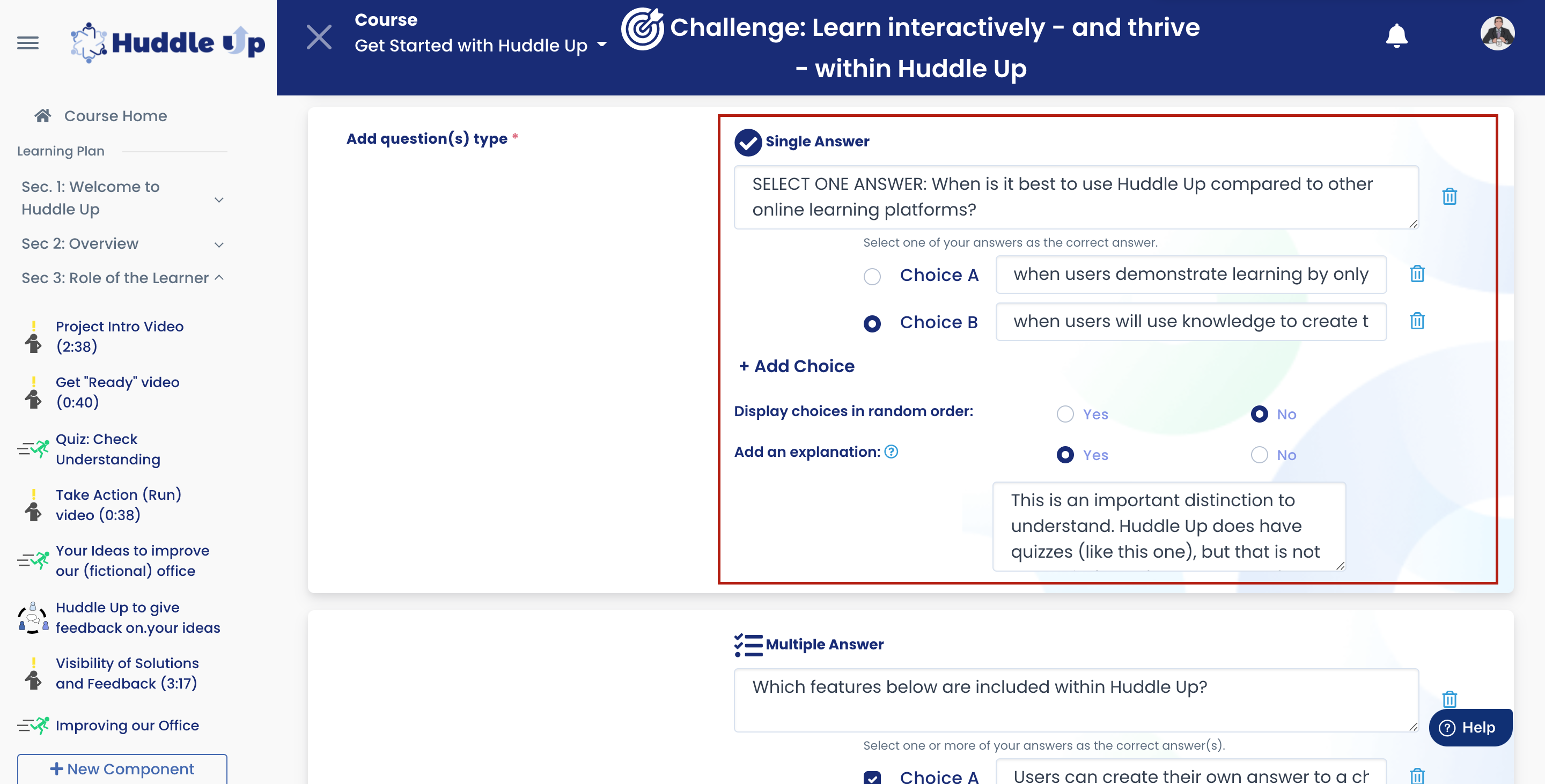Close the challenge editor with X icon
The image size is (1545, 784).
tap(319, 37)
